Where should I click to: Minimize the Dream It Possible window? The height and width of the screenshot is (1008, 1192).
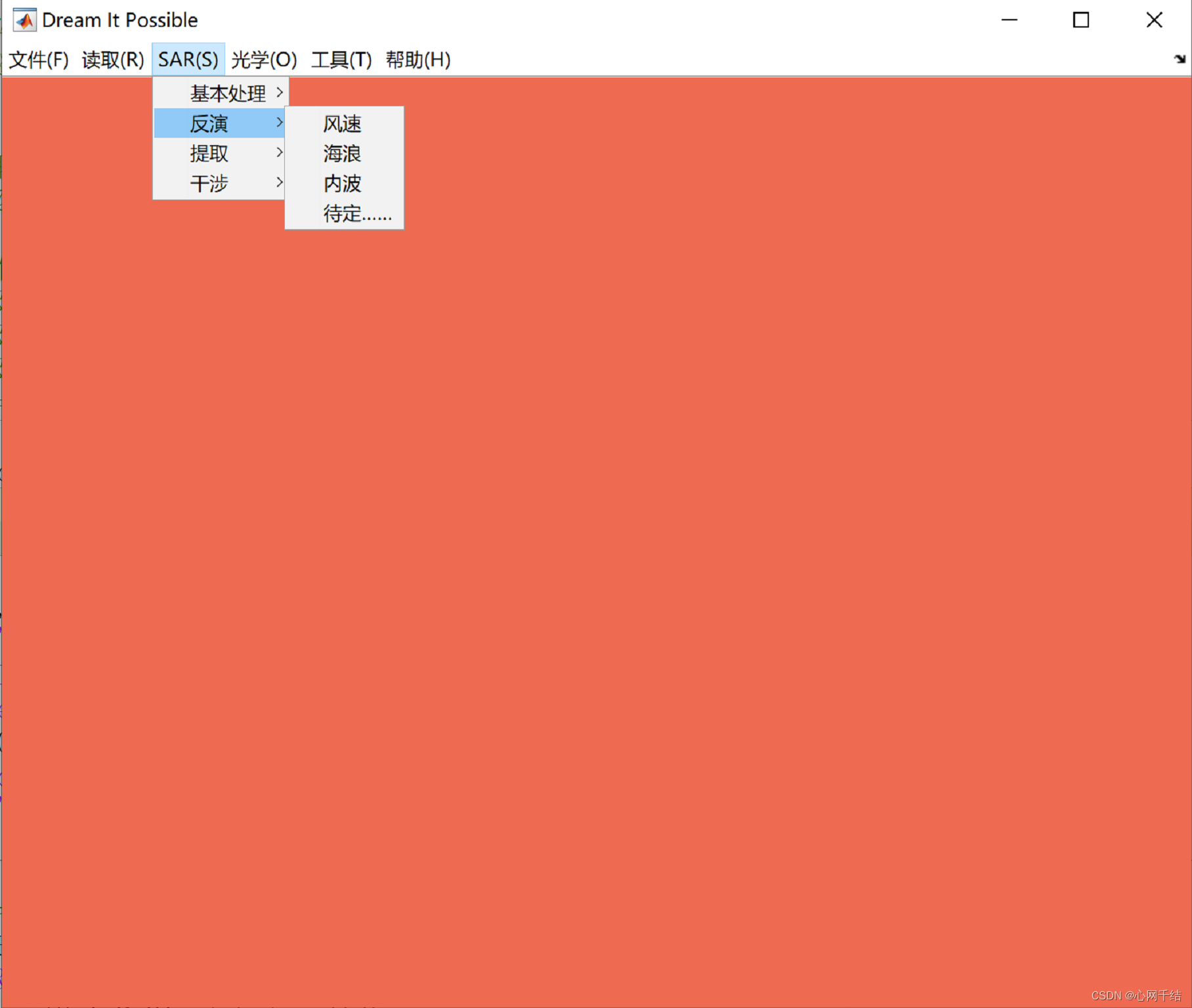pos(1010,20)
